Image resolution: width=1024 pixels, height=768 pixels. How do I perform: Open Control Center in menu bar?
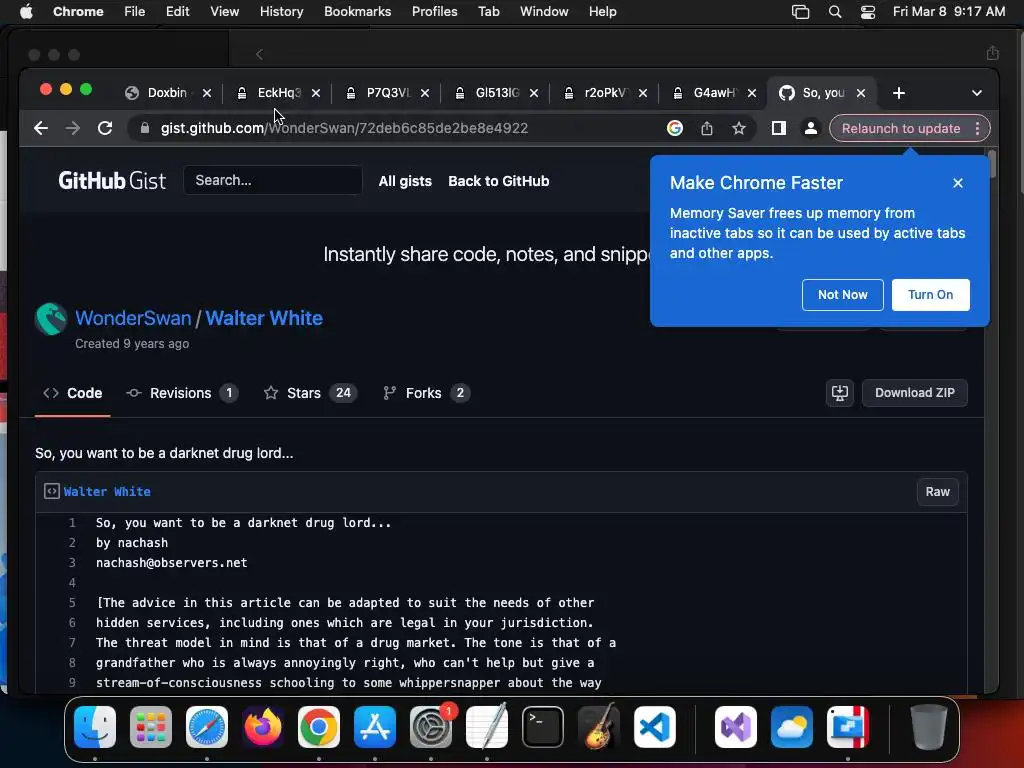click(x=868, y=12)
